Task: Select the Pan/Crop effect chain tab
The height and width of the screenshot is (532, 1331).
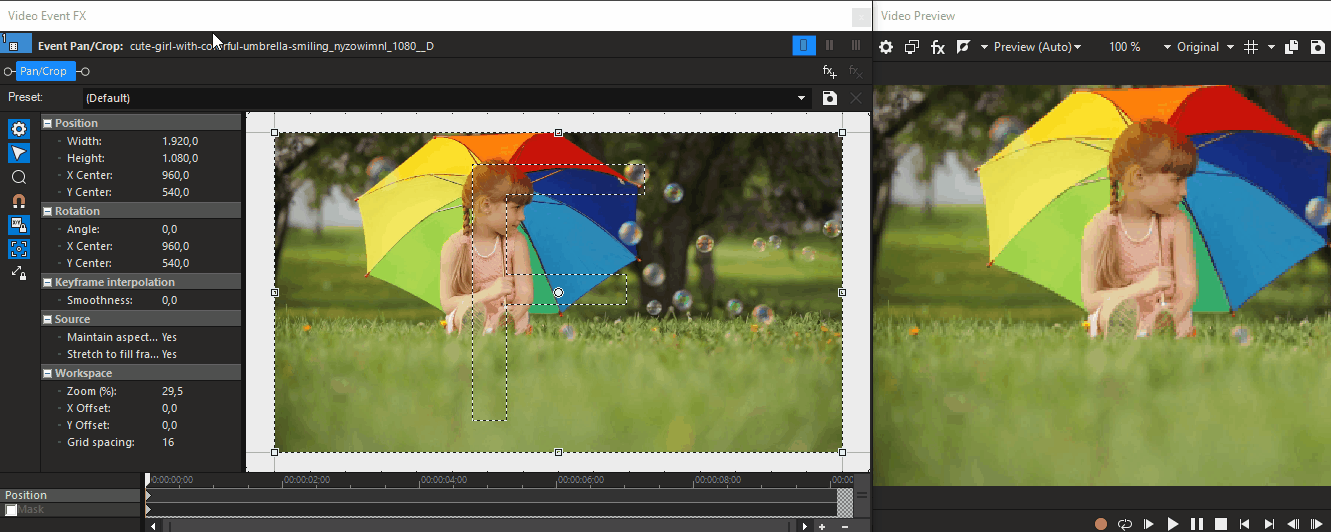Action: 45,71
